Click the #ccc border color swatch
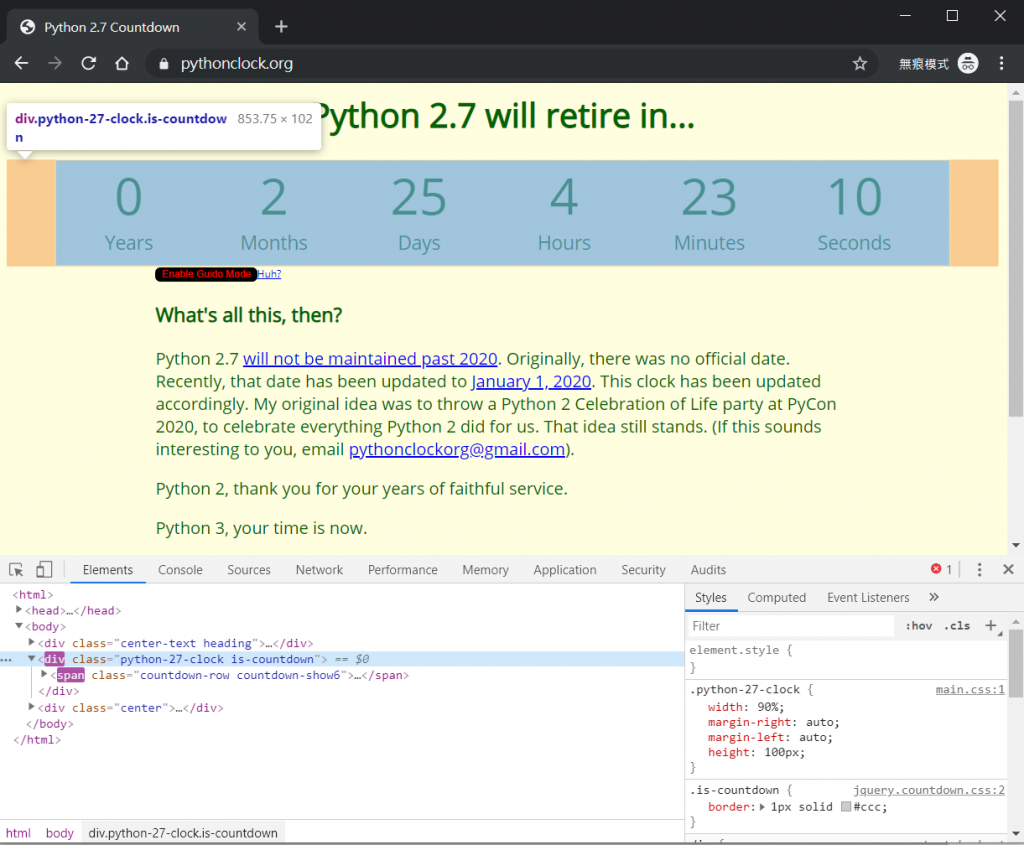Viewport: 1024px width, 845px height. pyautogui.click(x=846, y=806)
